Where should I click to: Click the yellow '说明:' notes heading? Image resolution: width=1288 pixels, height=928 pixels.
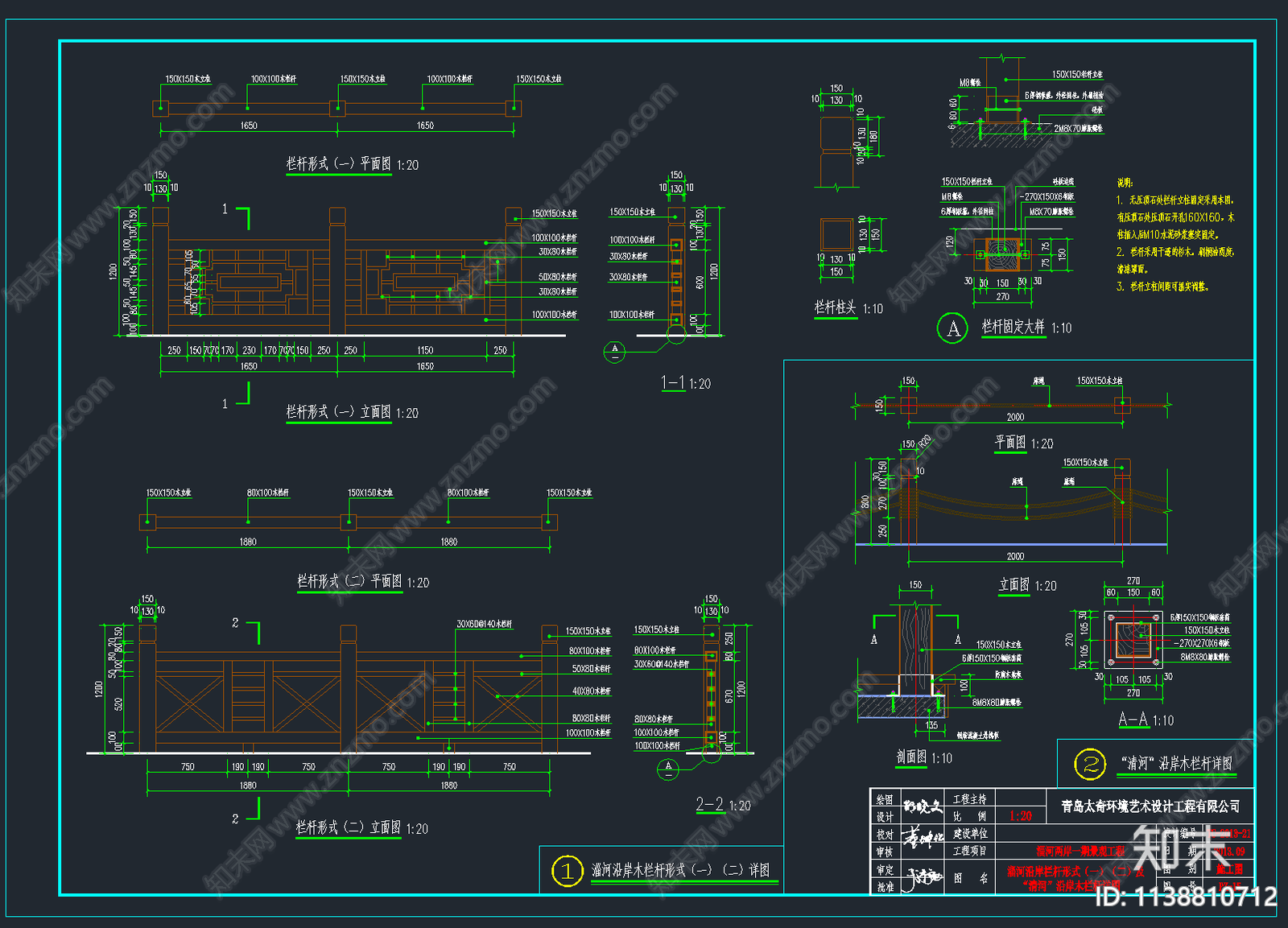(1125, 183)
